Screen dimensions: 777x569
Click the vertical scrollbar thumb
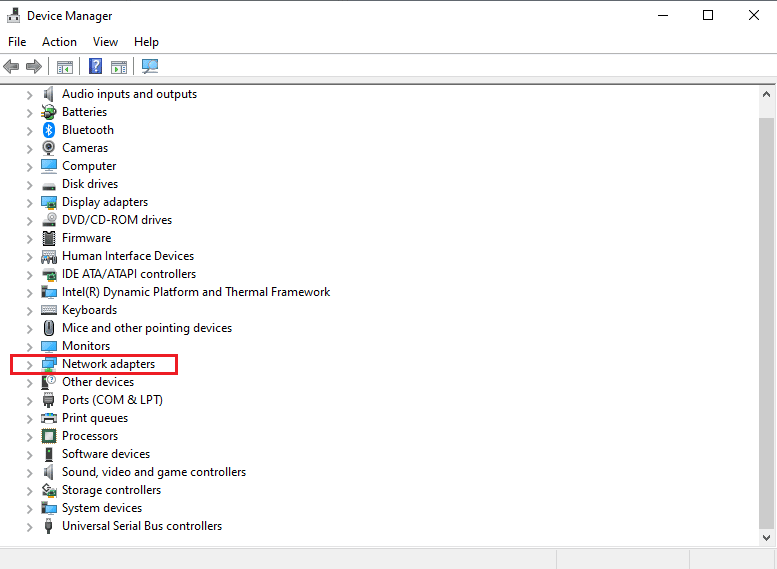coord(766,323)
